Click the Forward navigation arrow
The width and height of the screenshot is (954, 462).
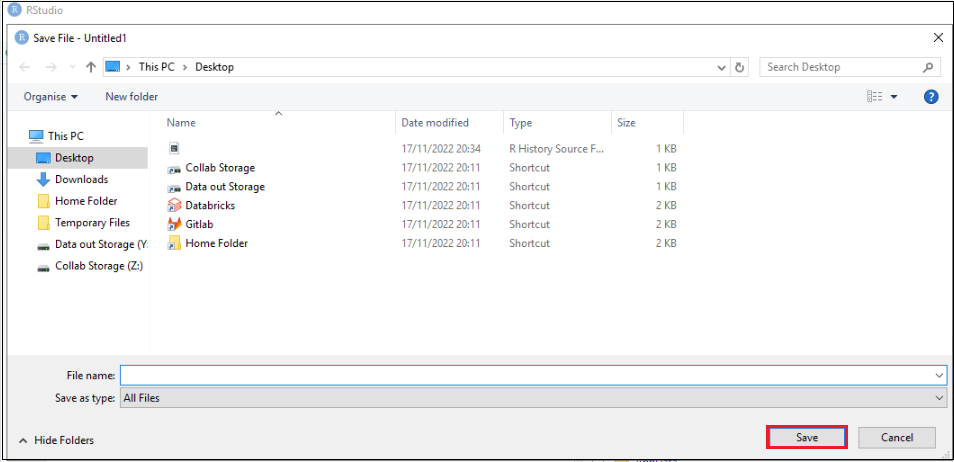coord(51,68)
